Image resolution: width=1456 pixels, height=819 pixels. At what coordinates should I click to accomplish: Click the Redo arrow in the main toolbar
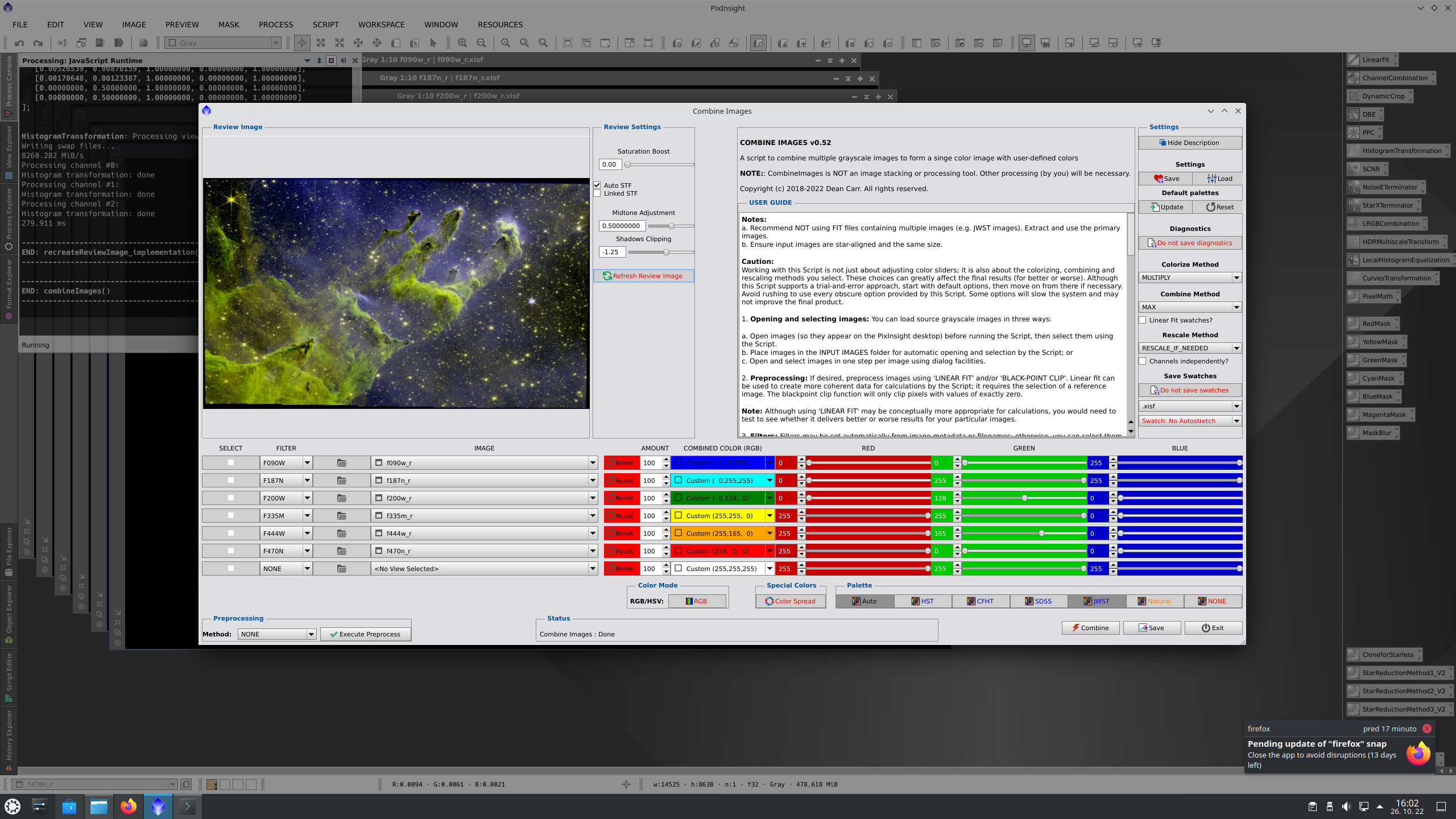click(x=38, y=43)
